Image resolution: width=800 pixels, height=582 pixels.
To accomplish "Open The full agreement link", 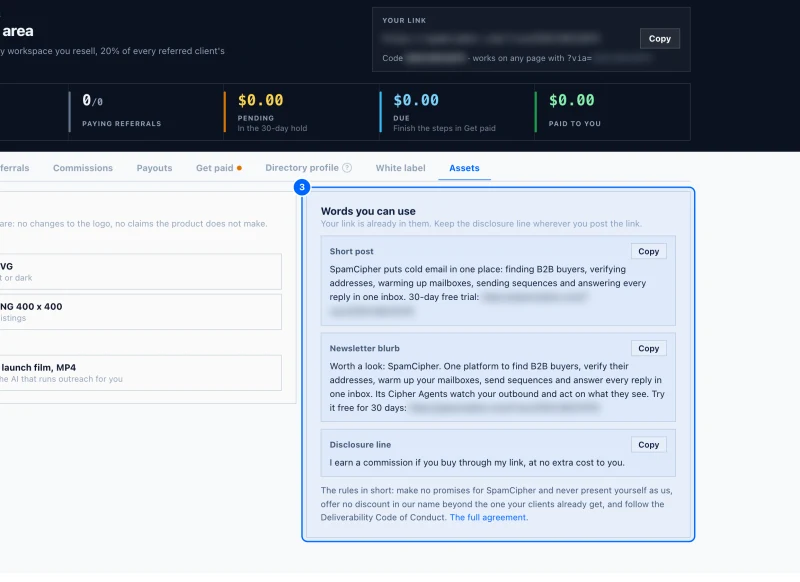I will [x=488, y=517].
